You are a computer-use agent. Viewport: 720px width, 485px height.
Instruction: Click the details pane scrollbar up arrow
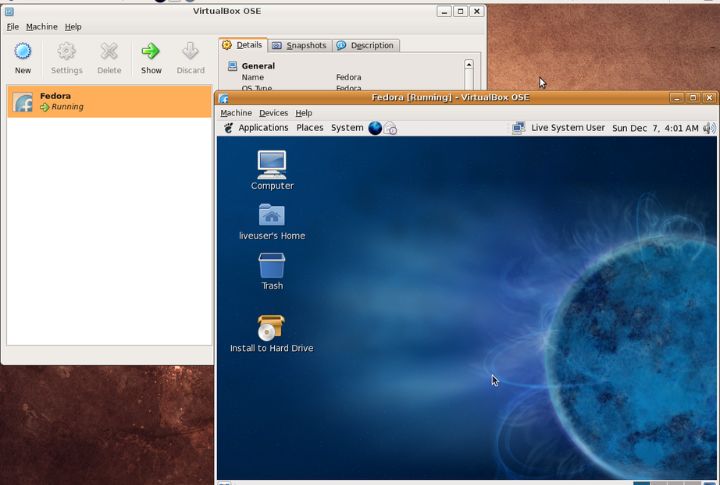point(468,65)
